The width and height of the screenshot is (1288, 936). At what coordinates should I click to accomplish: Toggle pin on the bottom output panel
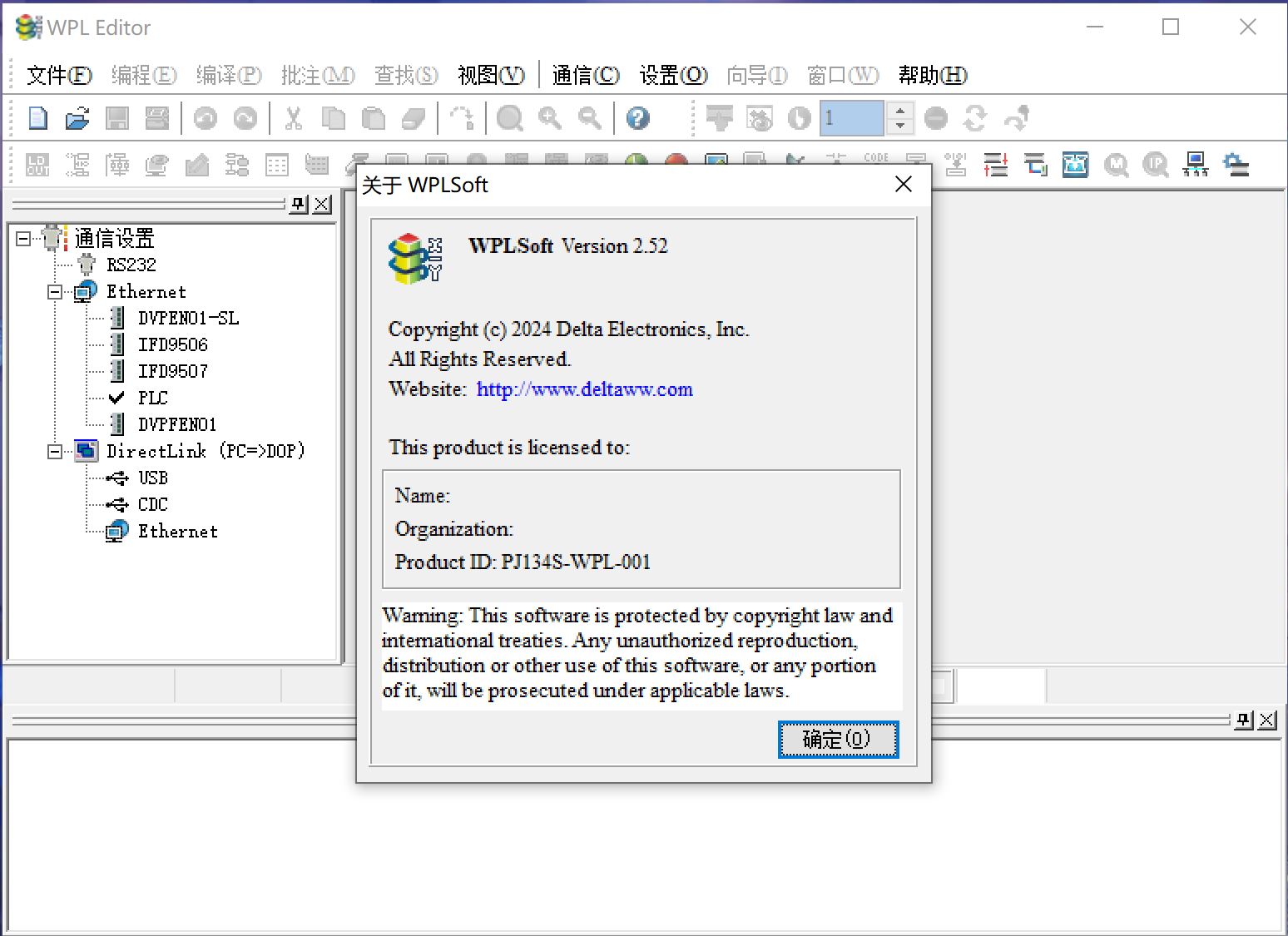(1244, 720)
